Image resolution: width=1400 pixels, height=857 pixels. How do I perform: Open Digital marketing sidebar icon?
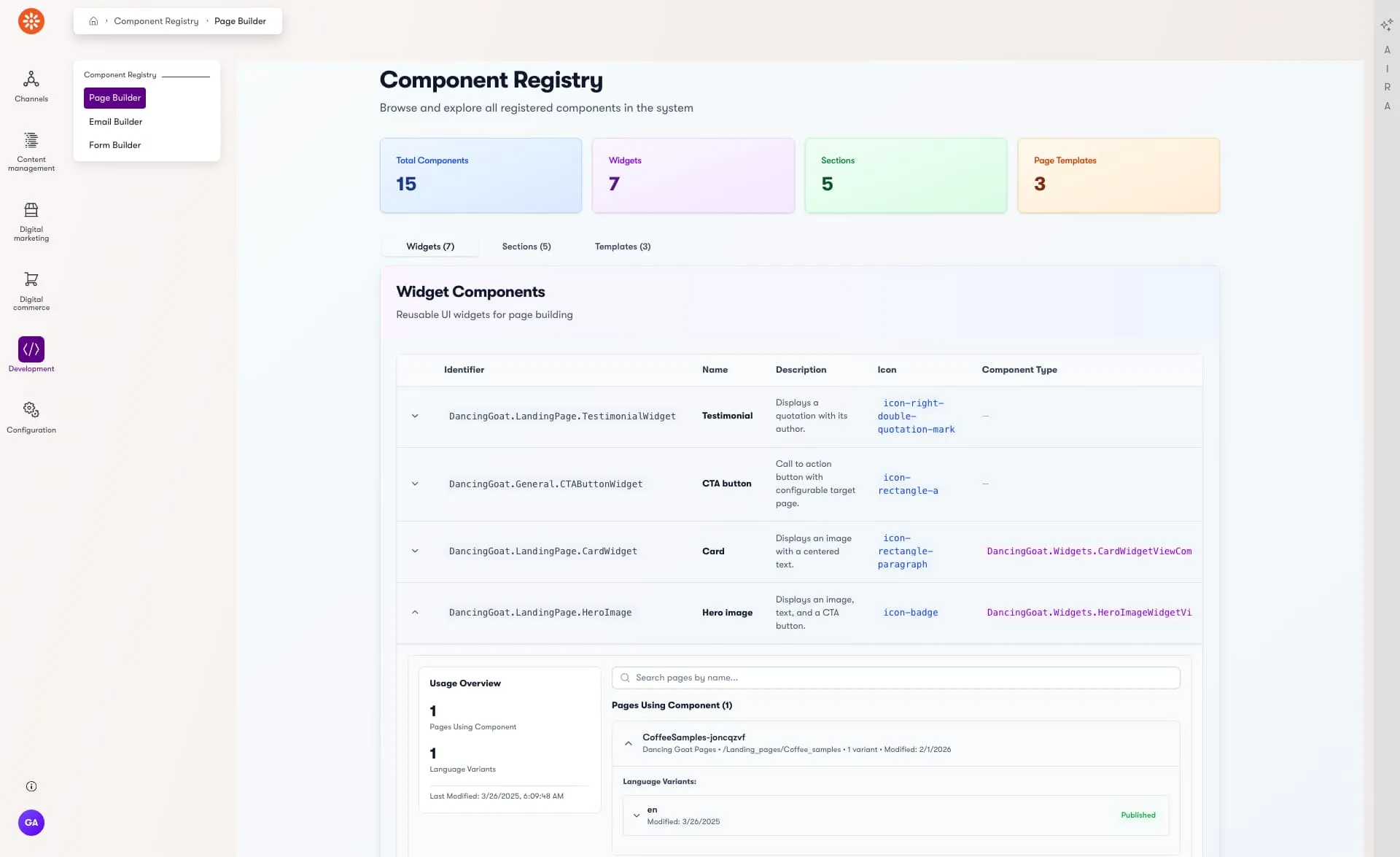31,210
